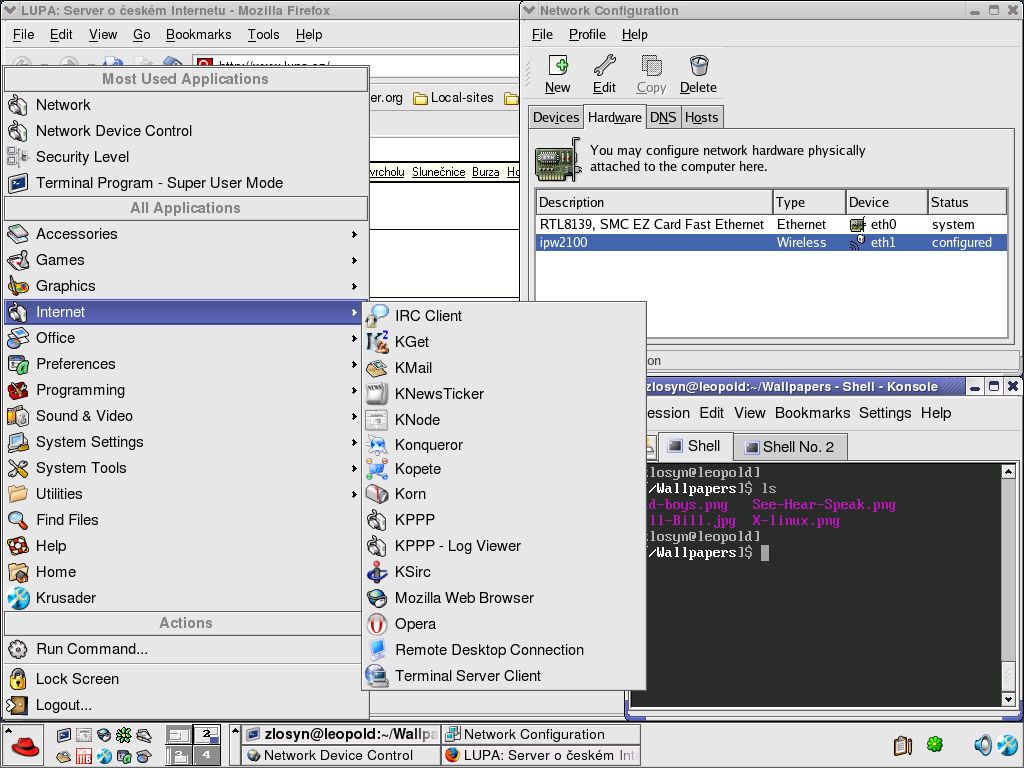
Task: Click New in Network Configuration toolbar
Action: click(x=558, y=74)
